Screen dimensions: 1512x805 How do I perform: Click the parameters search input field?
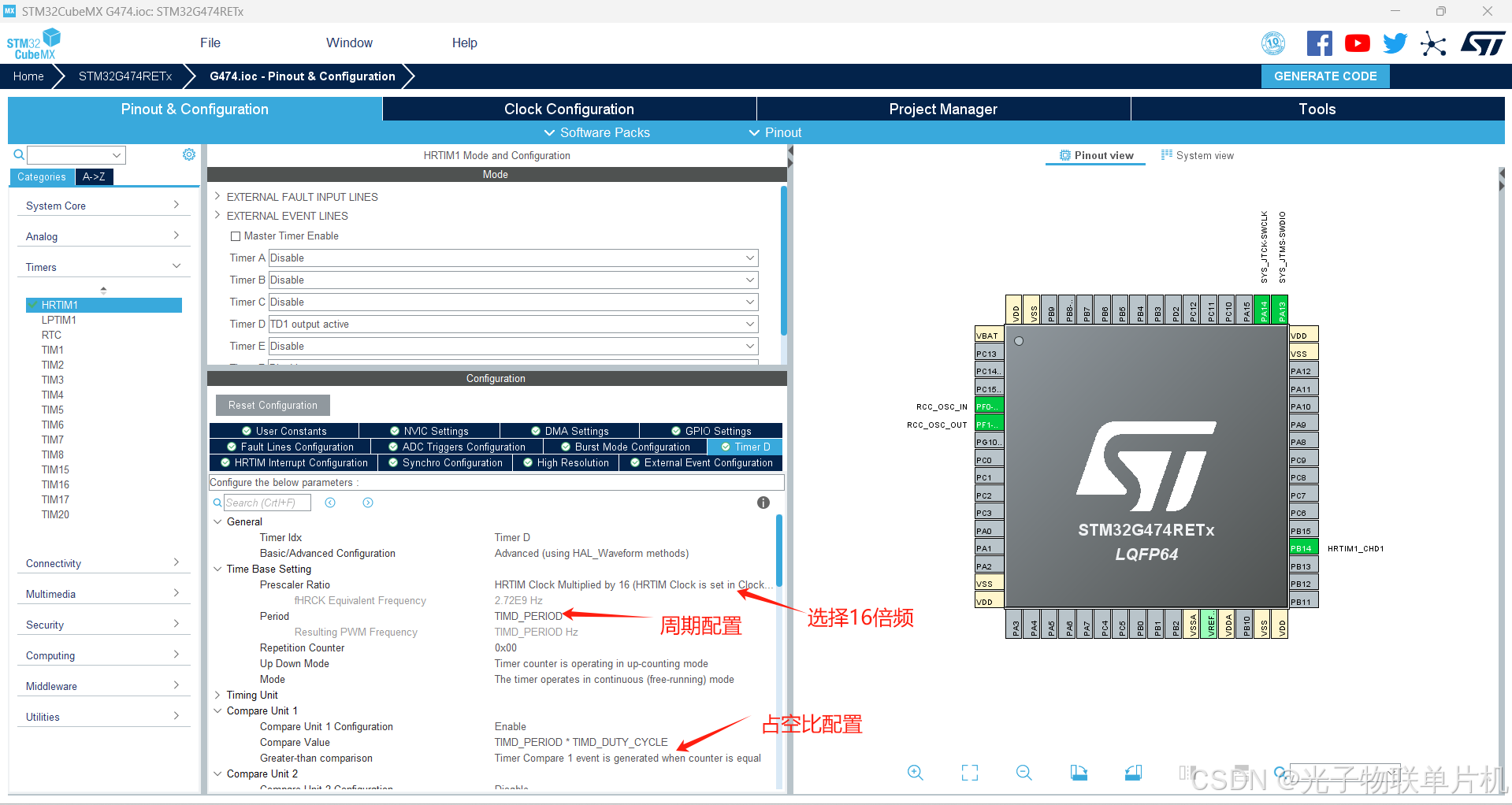click(x=267, y=503)
